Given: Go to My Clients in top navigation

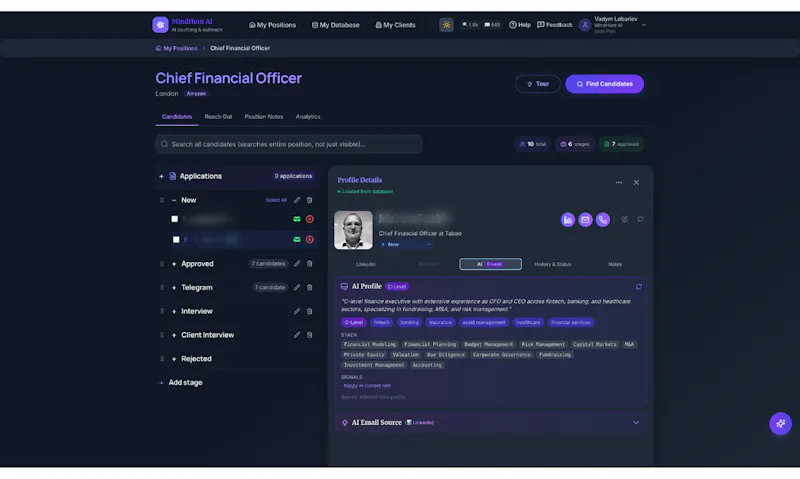Looking at the screenshot, I should click(x=395, y=24).
